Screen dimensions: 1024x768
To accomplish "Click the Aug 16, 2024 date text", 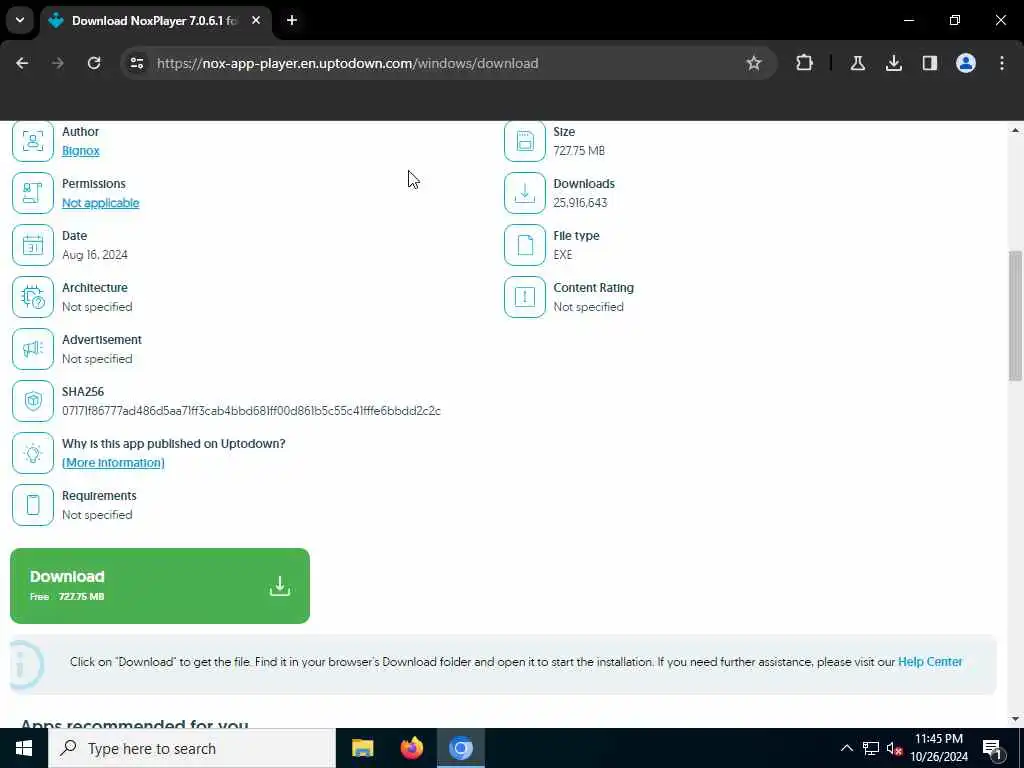I will [x=95, y=255].
